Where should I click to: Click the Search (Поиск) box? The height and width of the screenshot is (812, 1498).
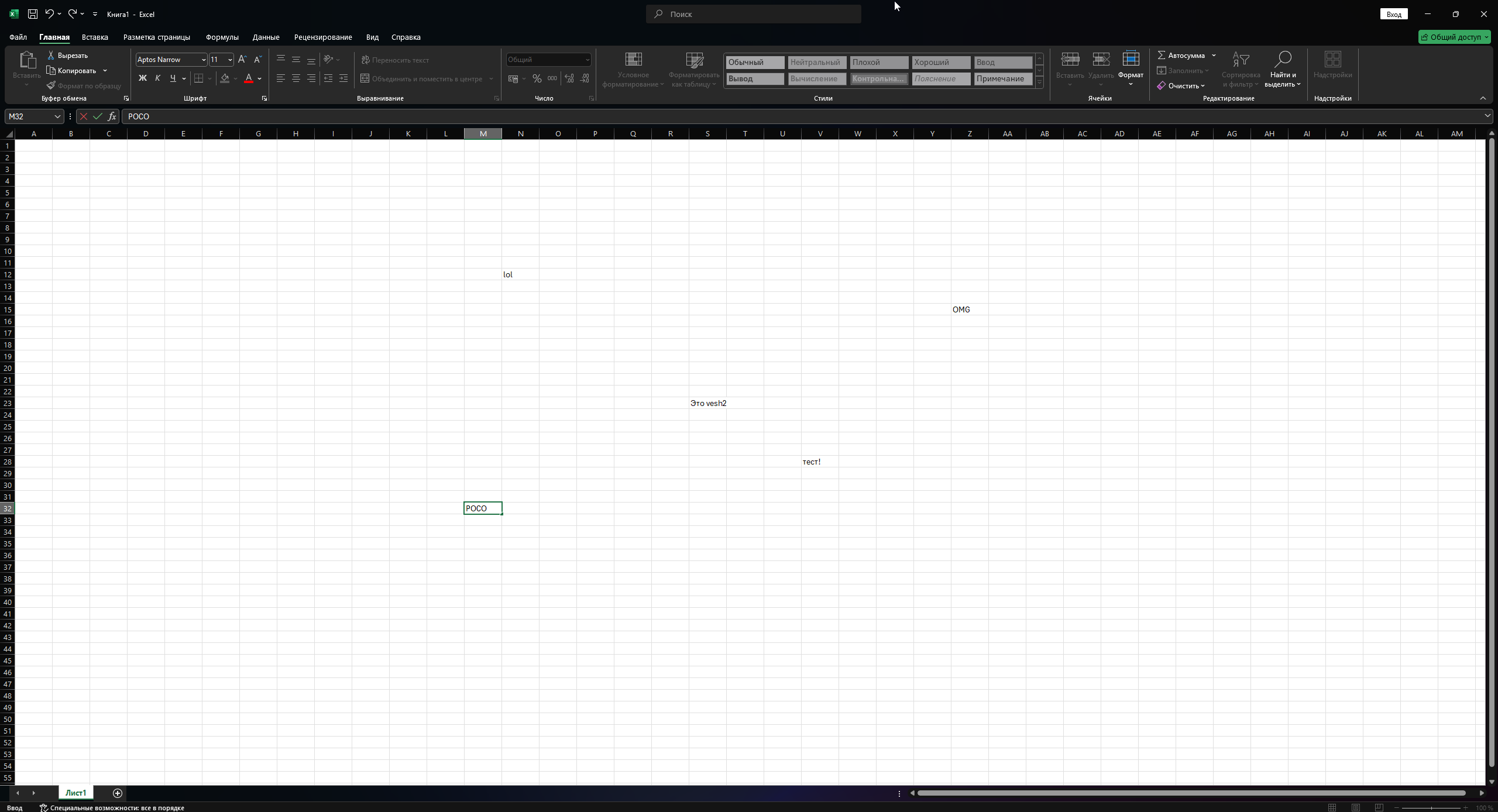point(753,14)
